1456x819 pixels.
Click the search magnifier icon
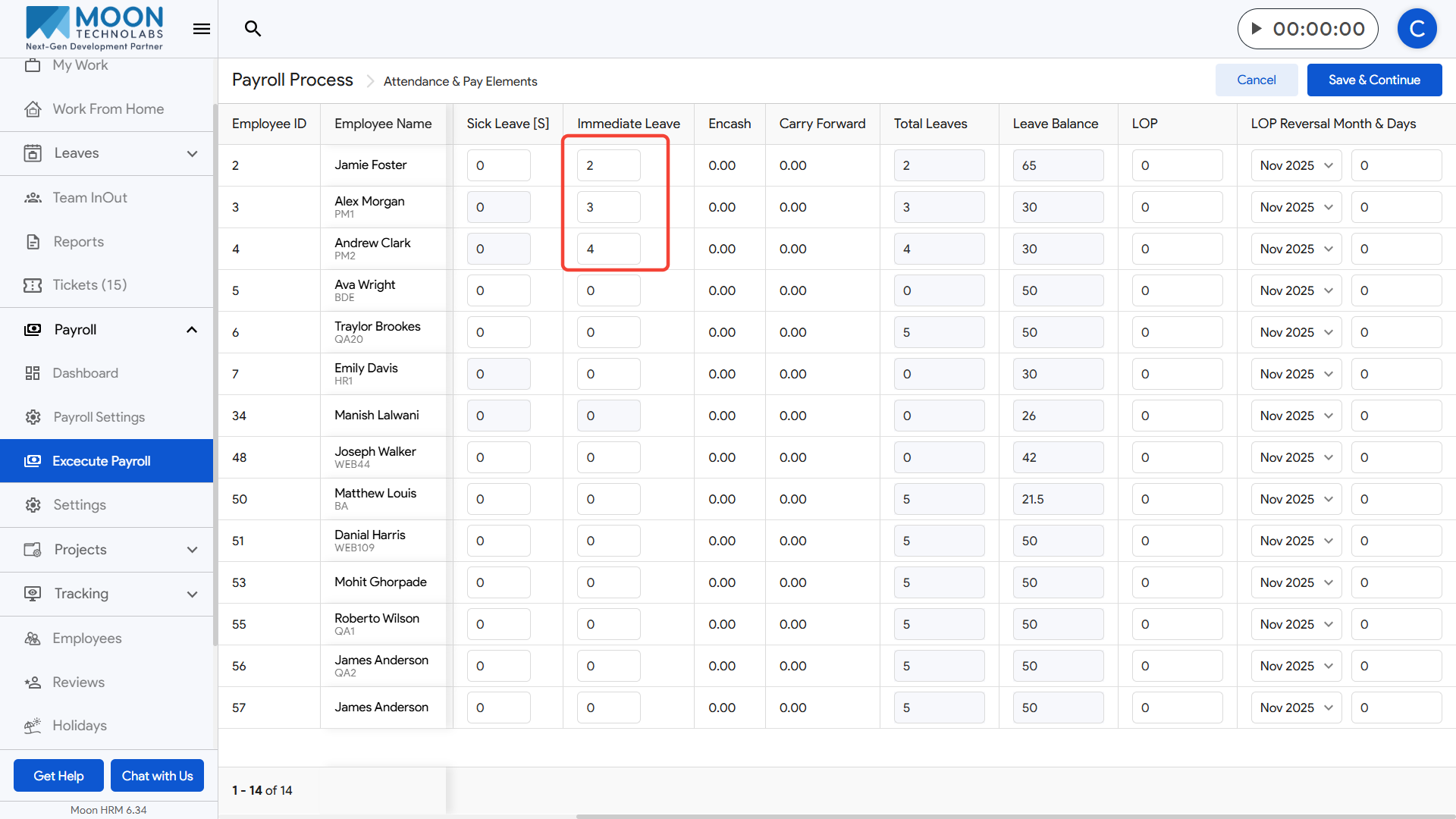[253, 29]
